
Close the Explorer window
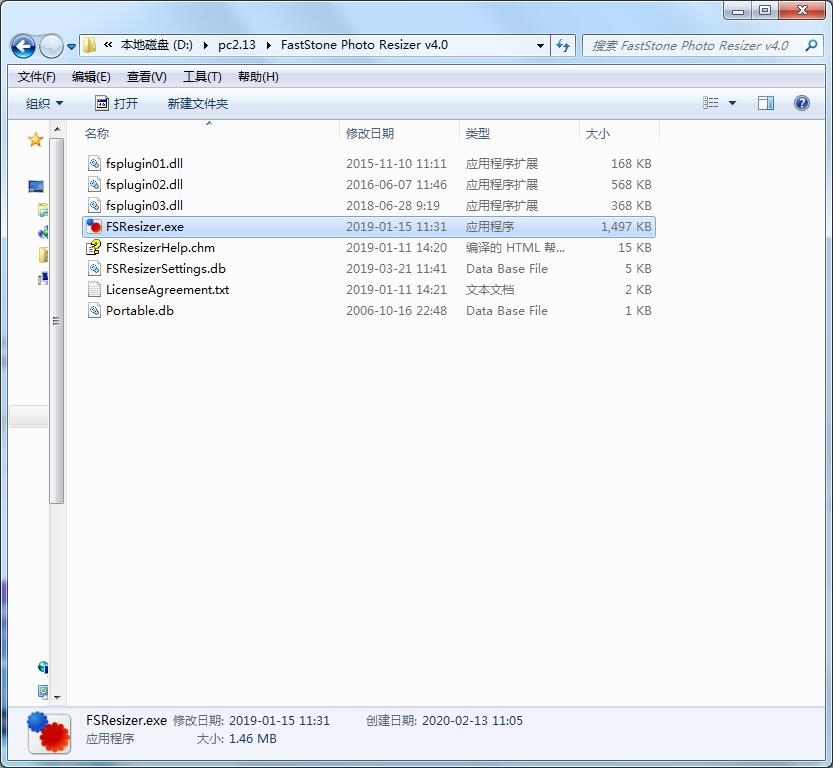[x=802, y=10]
